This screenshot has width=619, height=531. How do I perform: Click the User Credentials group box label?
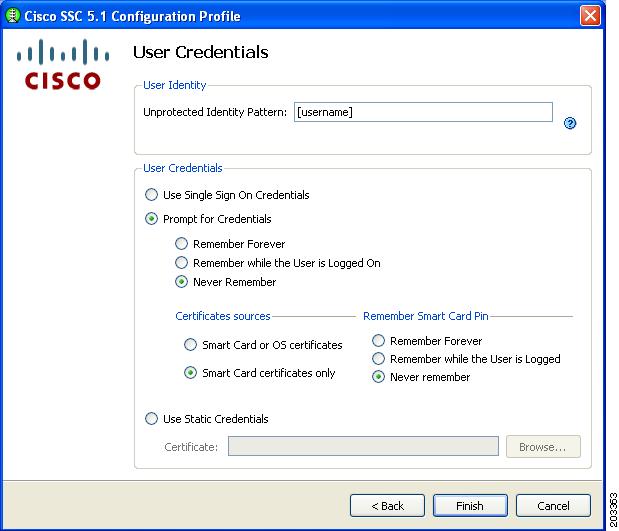click(182, 168)
